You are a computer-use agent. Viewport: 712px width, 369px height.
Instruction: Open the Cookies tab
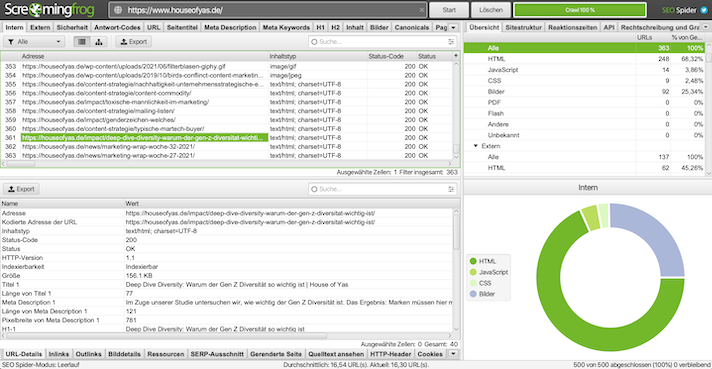click(x=430, y=354)
